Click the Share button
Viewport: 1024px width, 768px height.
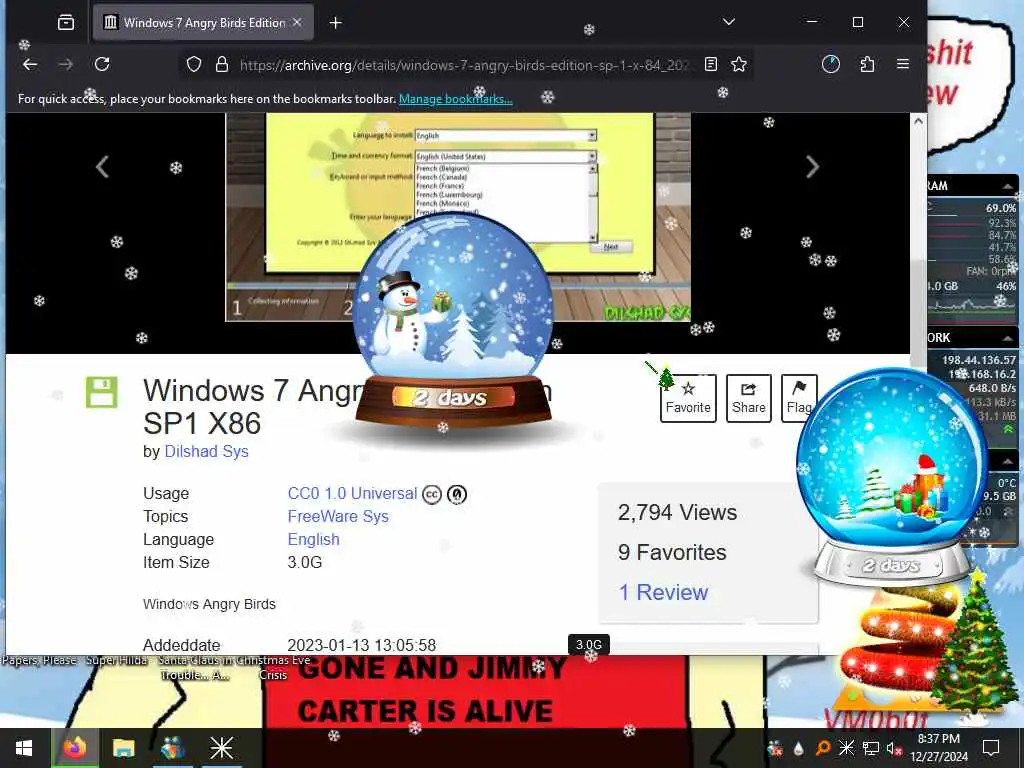point(748,398)
